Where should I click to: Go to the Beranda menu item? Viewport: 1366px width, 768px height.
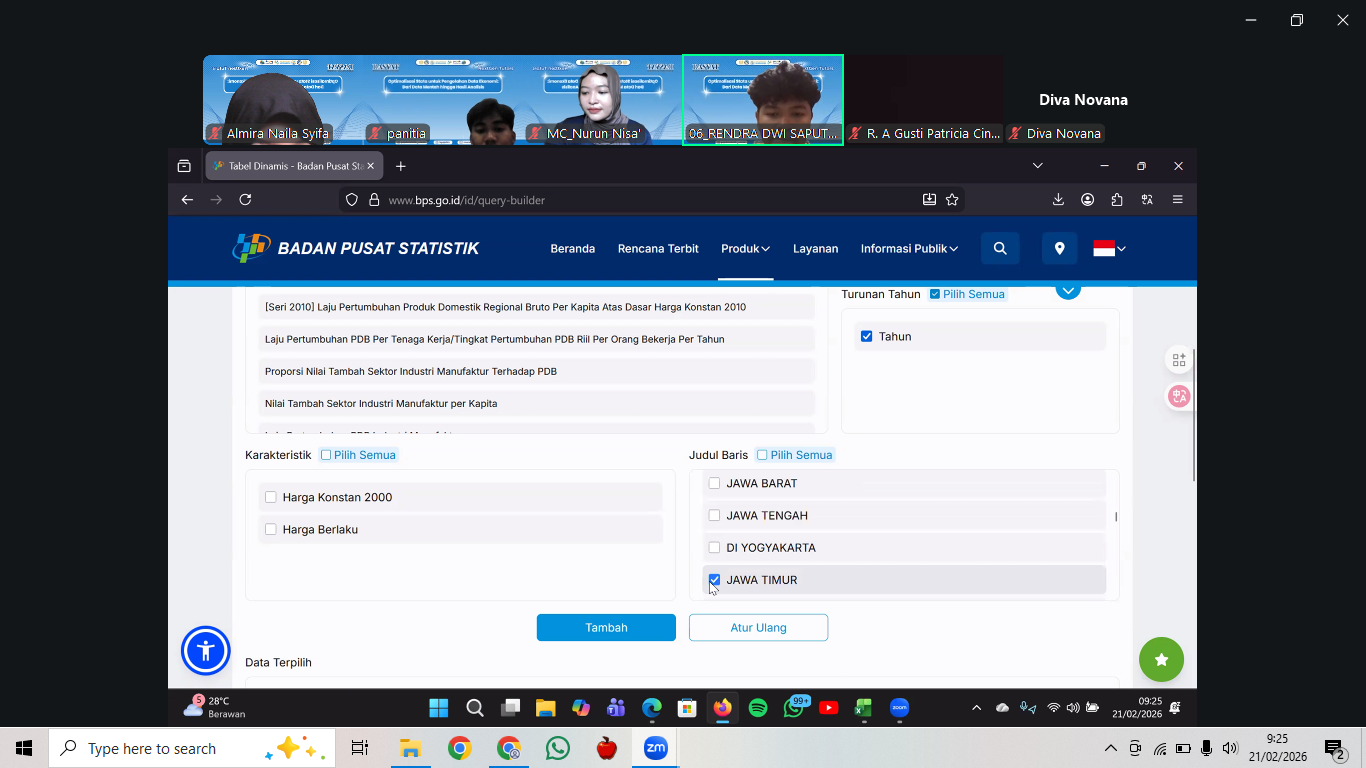(x=572, y=249)
